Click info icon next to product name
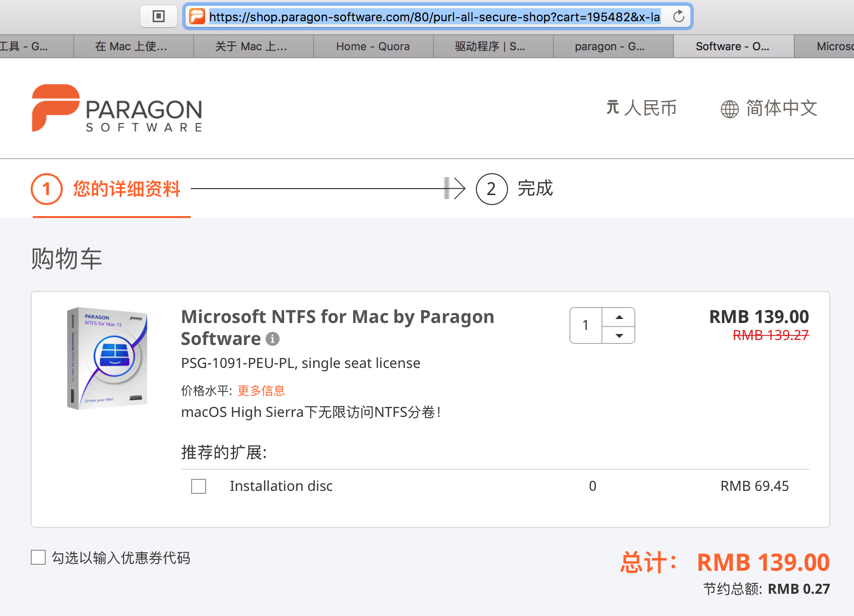 tap(272, 339)
